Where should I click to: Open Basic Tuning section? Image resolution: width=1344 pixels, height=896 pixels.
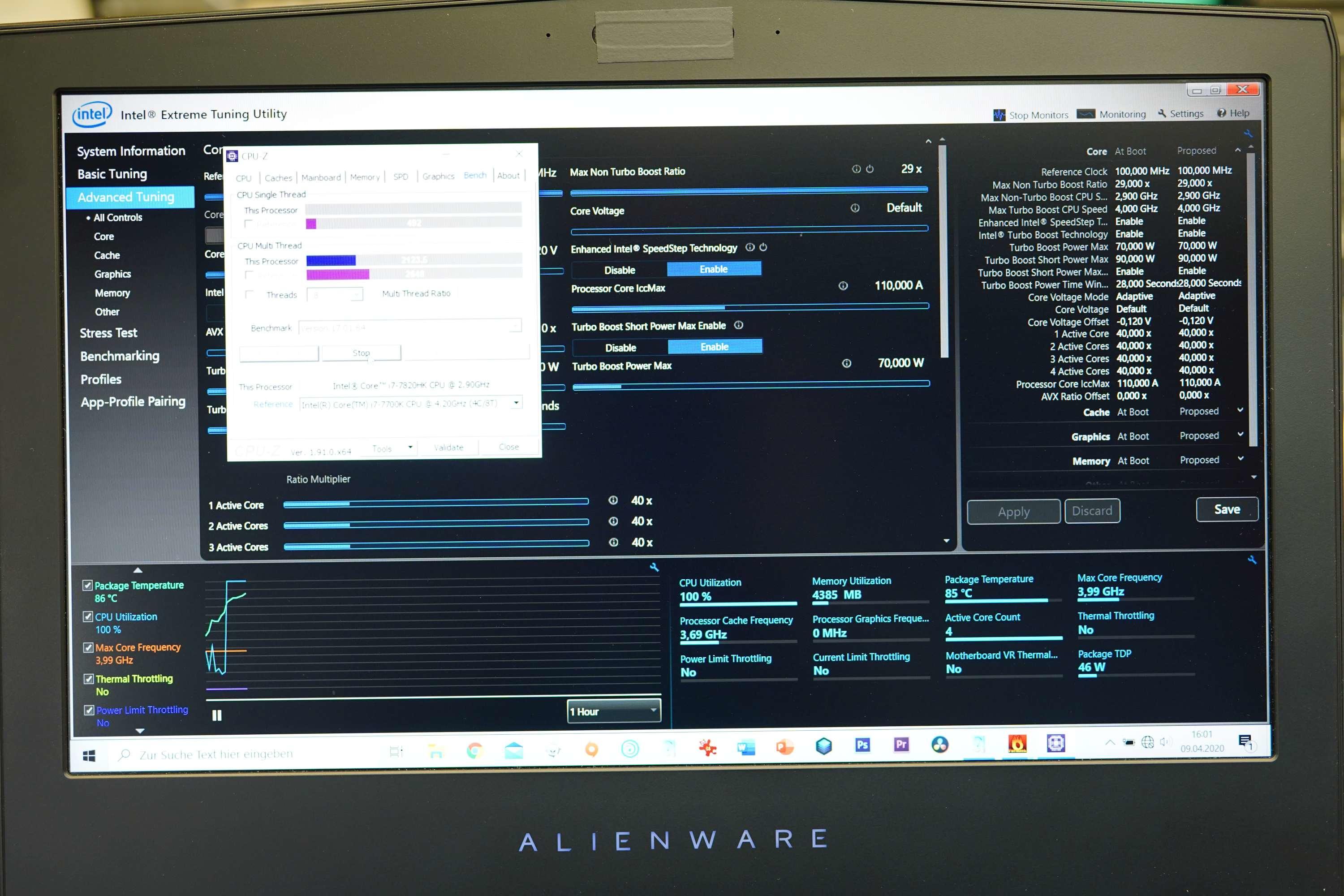pos(112,174)
